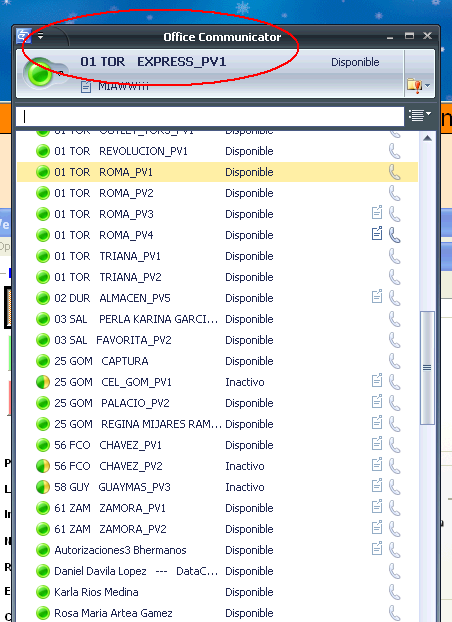Viewport: 452px width, 622px height.
Task: Open note icon for PALACIO_PV2
Action: click(377, 401)
